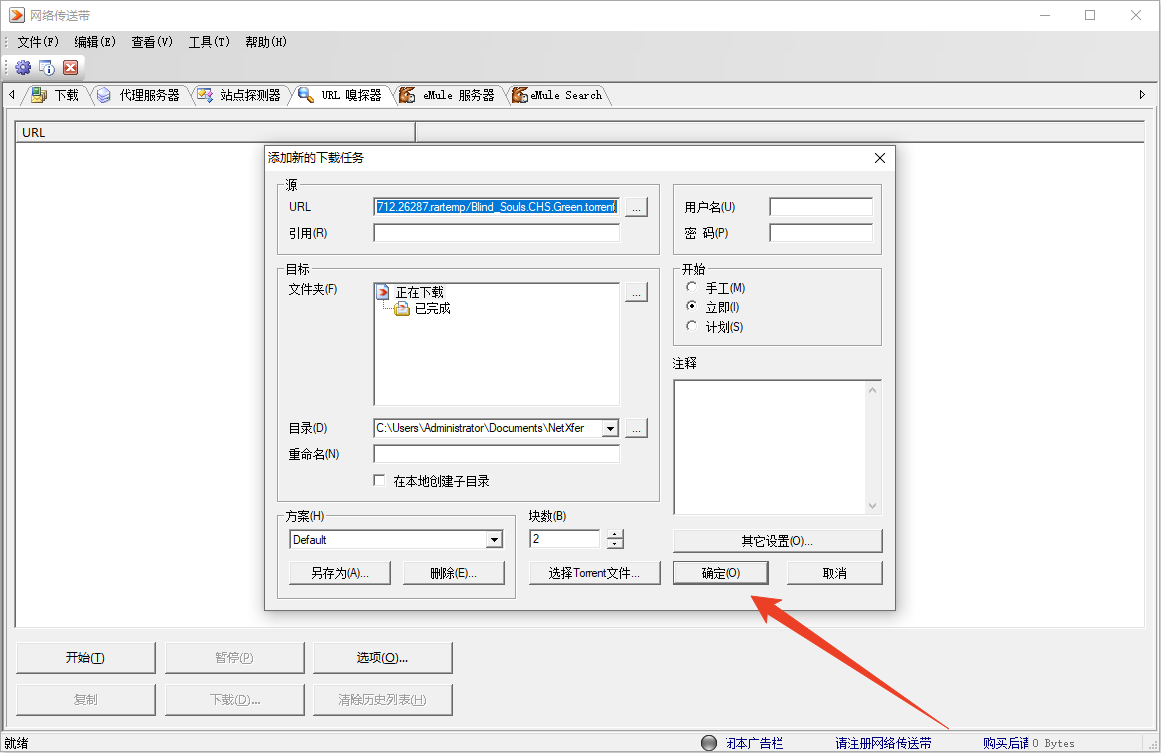Expand the 目录 directory path dropdown
The width and height of the screenshot is (1161, 753).
coord(609,428)
